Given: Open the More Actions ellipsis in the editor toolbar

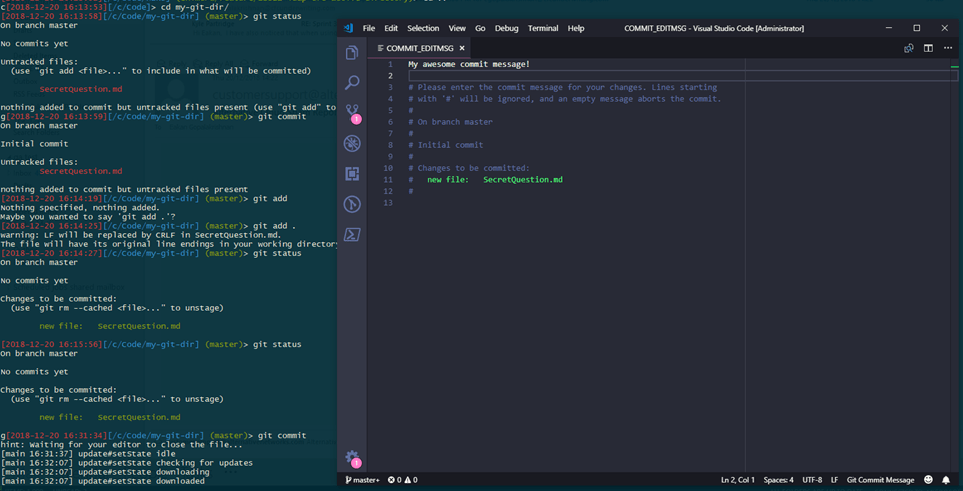Looking at the screenshot, I should point(947,48).
